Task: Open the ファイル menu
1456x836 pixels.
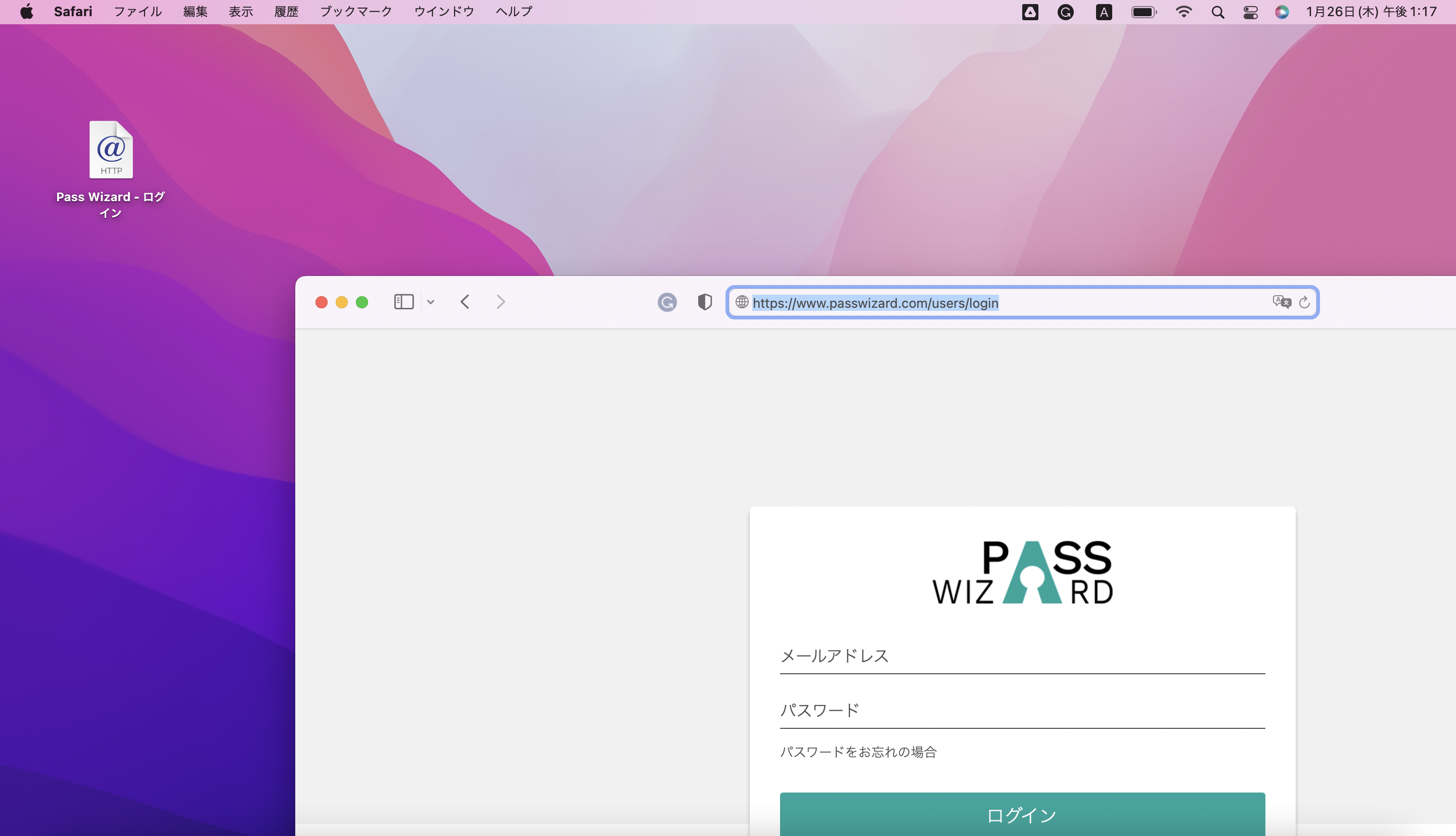Action: tap(138, 12)
